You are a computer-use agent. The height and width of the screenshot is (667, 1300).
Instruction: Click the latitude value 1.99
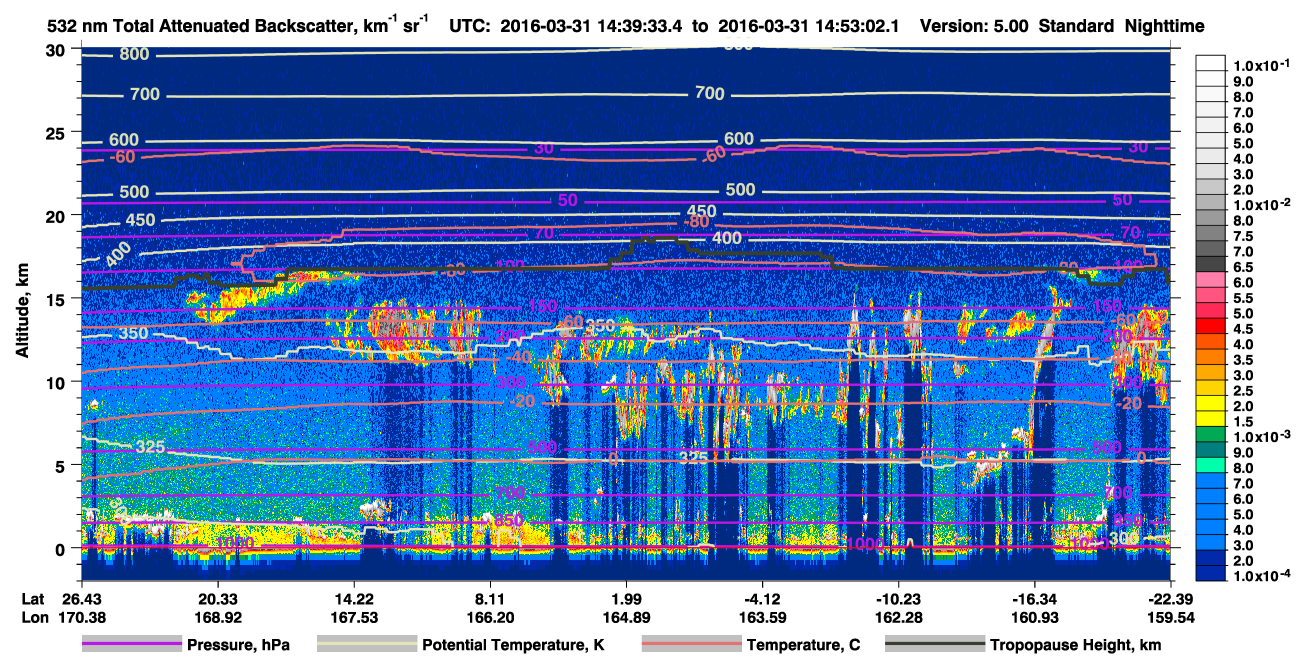pos(626,598)
